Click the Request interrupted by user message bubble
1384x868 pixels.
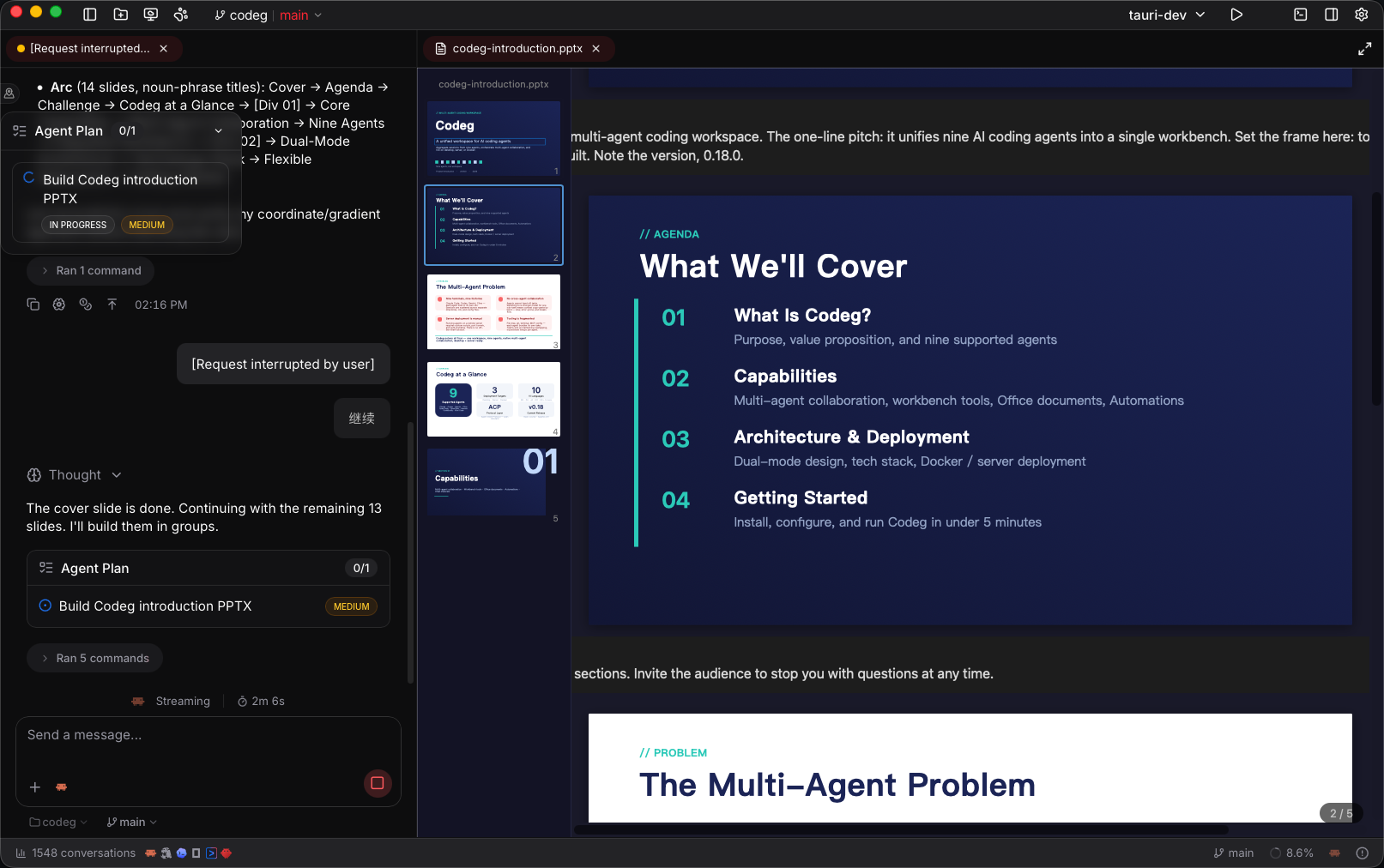(283, 364)
